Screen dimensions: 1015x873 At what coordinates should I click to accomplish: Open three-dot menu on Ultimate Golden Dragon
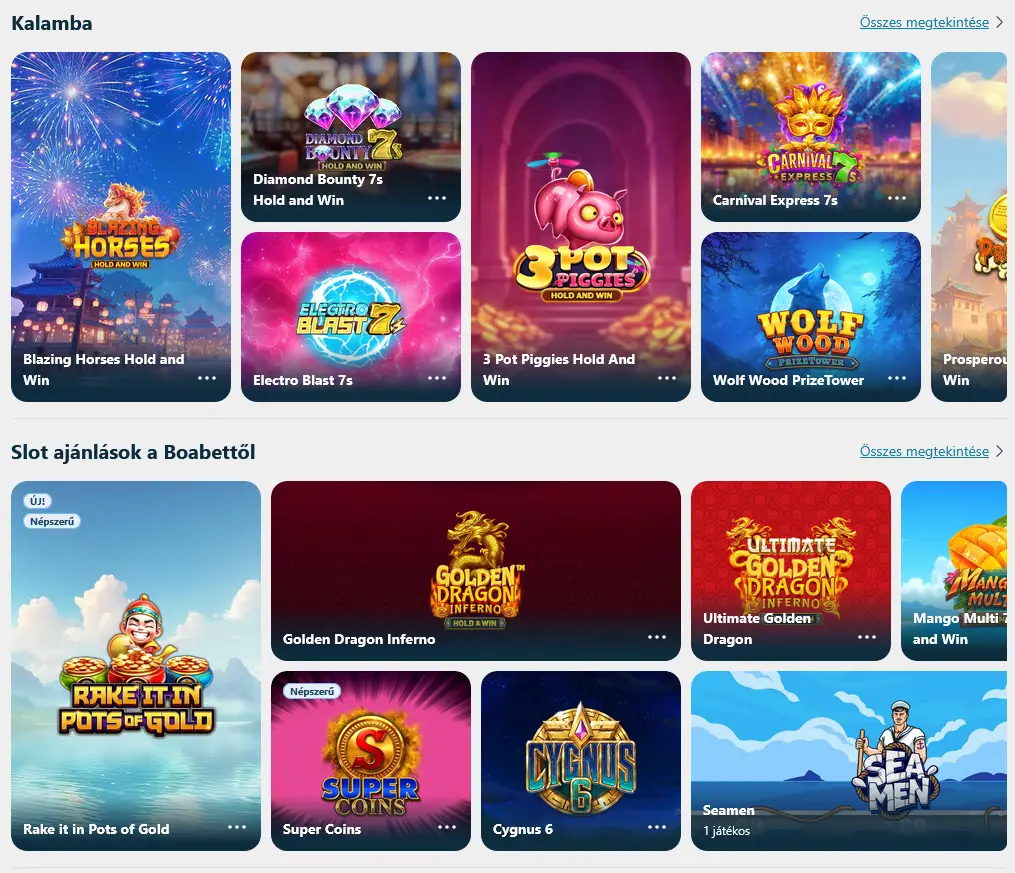[x=867, y=637]
